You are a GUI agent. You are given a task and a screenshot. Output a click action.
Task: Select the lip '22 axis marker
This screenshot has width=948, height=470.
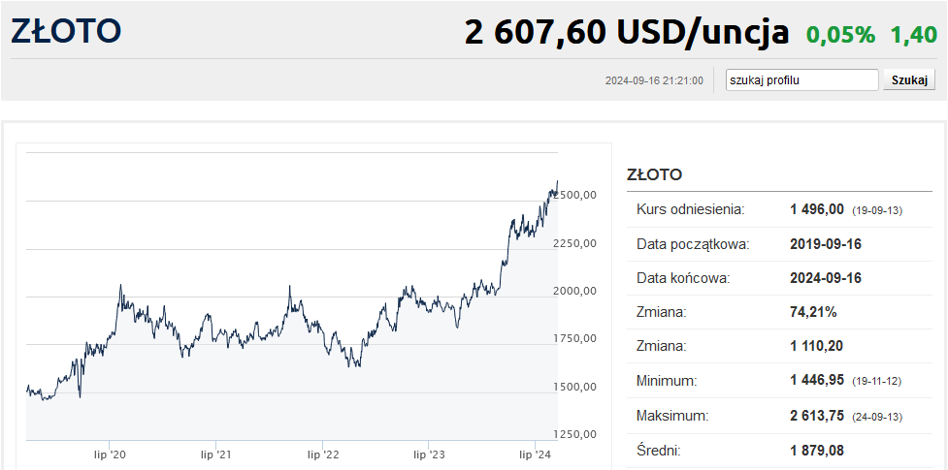tap(322, 455)
